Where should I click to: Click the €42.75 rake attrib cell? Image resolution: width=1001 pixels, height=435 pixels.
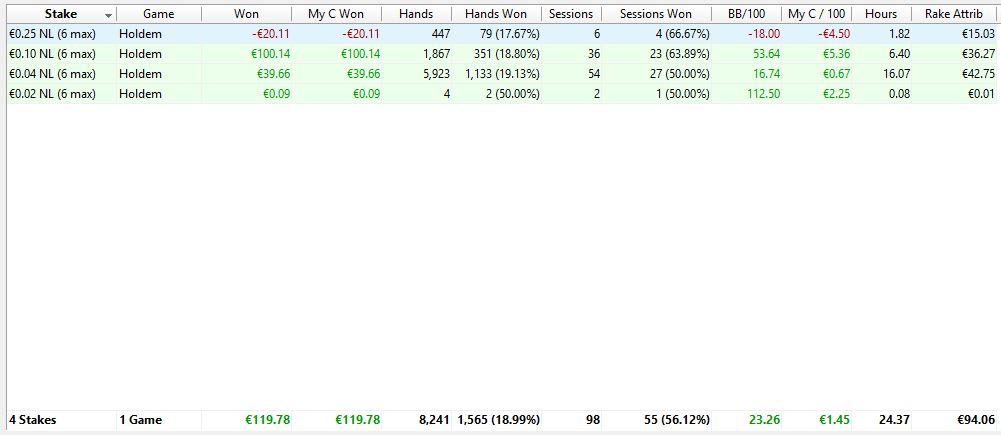[x=978, y=73]
